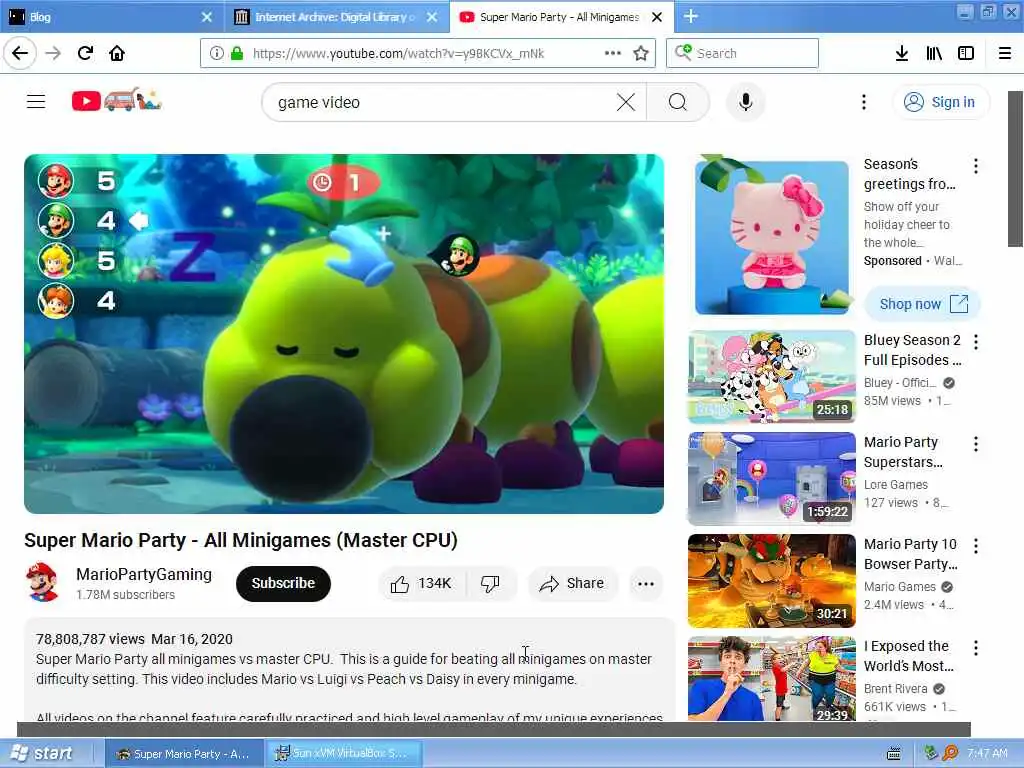
Task: Open options for Mario Party Superstars video
Action: pyautogui.click(x=976, y=444)
